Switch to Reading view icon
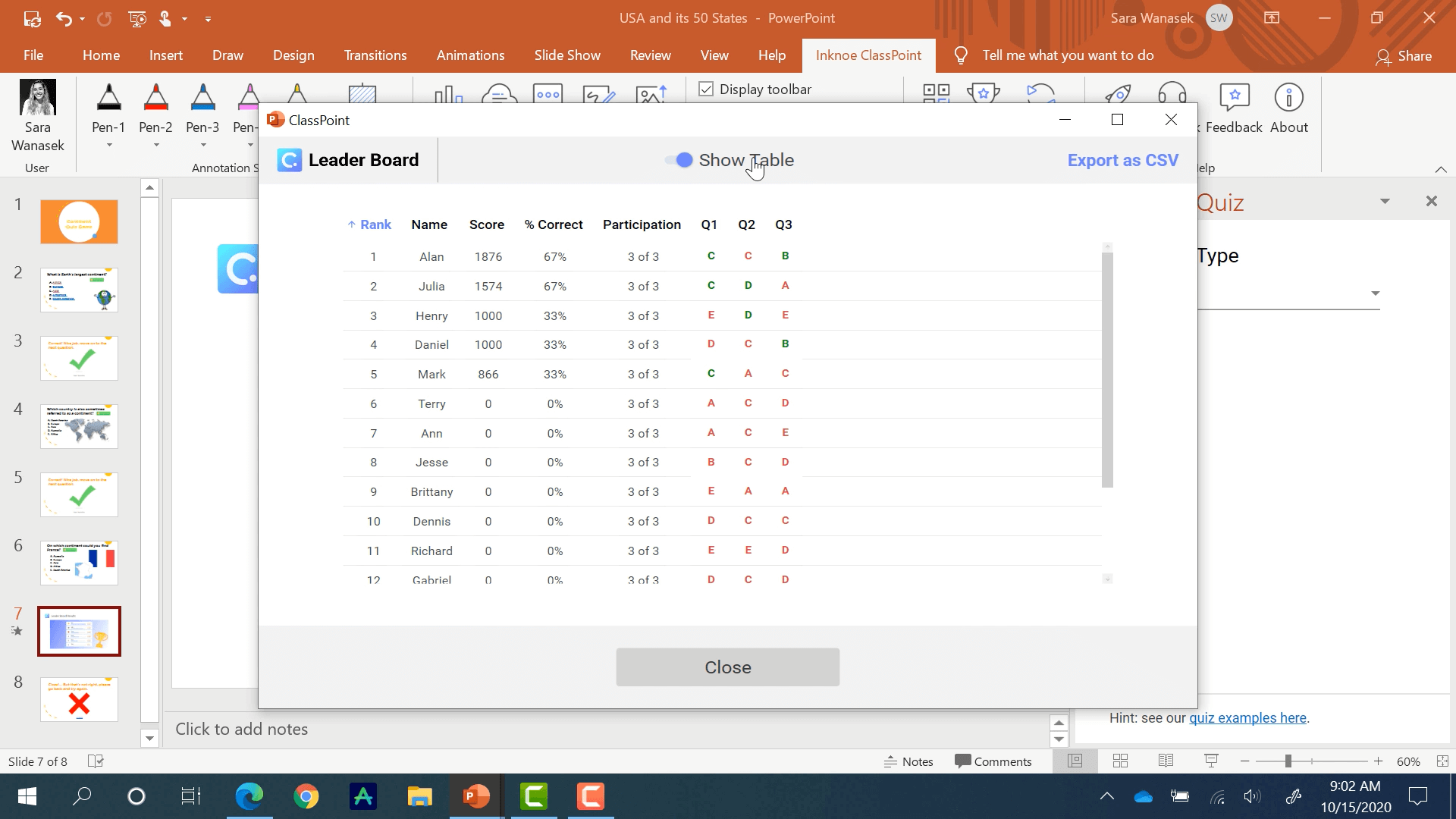The height and width of the screenshot is (819, 1456). tap(1166, 761)
